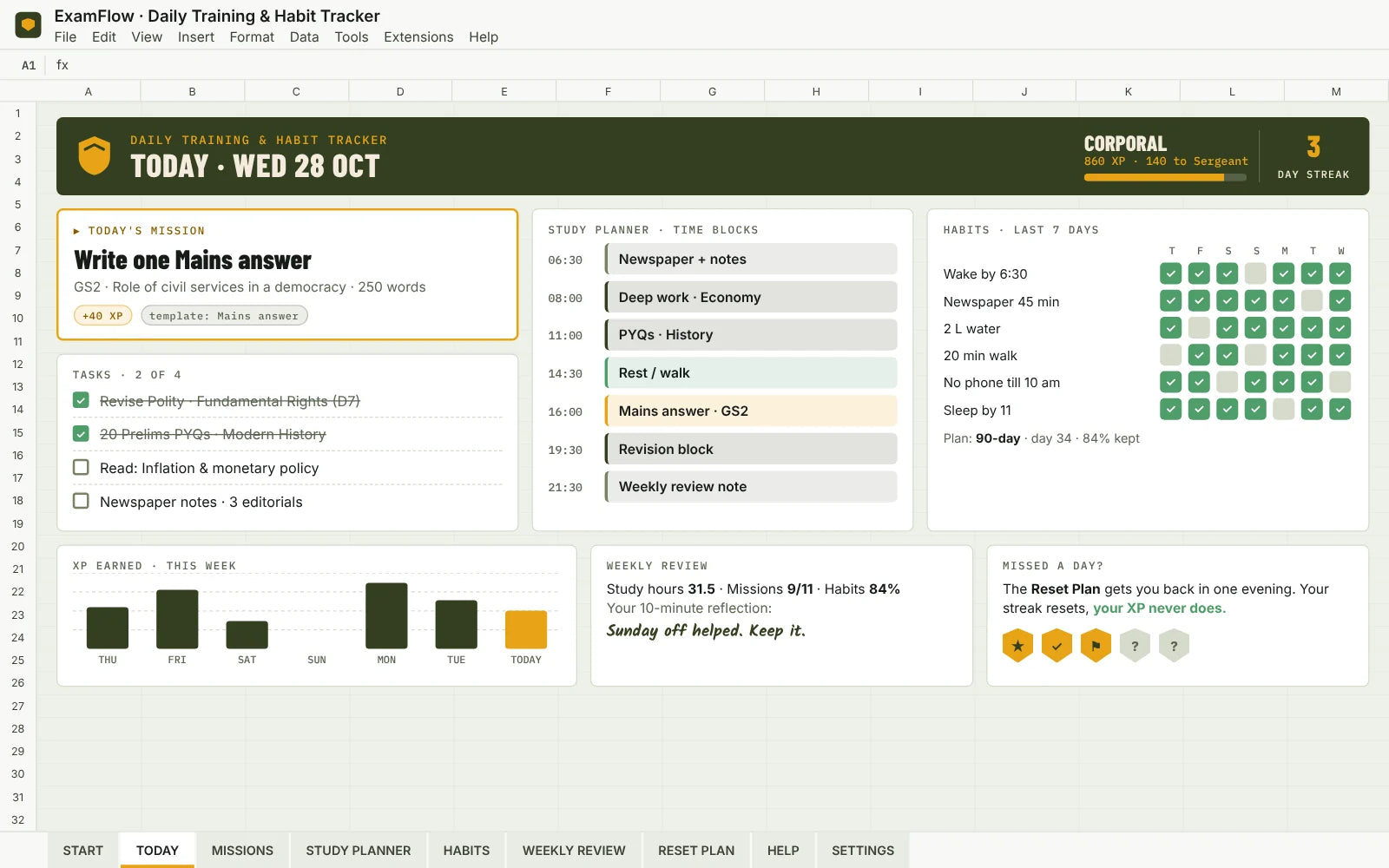1389x868 pixels.
Task: Click the first locked question-mark badge
Action: pyautogui.click(x=1135, y=646)
